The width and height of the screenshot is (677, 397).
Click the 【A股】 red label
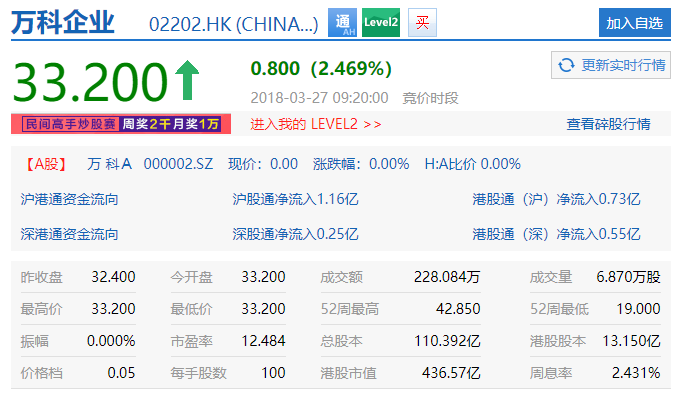(46, 164)
